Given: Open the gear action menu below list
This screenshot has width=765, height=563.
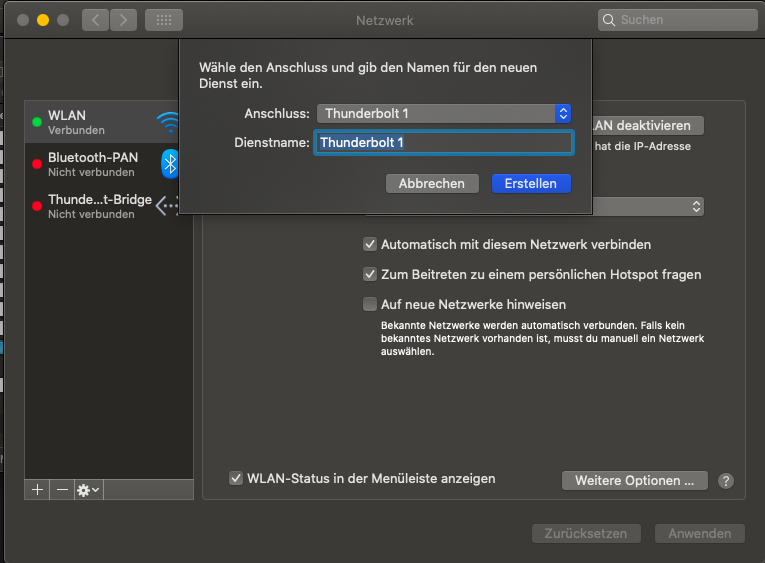Looking at the screenshot, I should pyautogui.click(x=88, y=490).
